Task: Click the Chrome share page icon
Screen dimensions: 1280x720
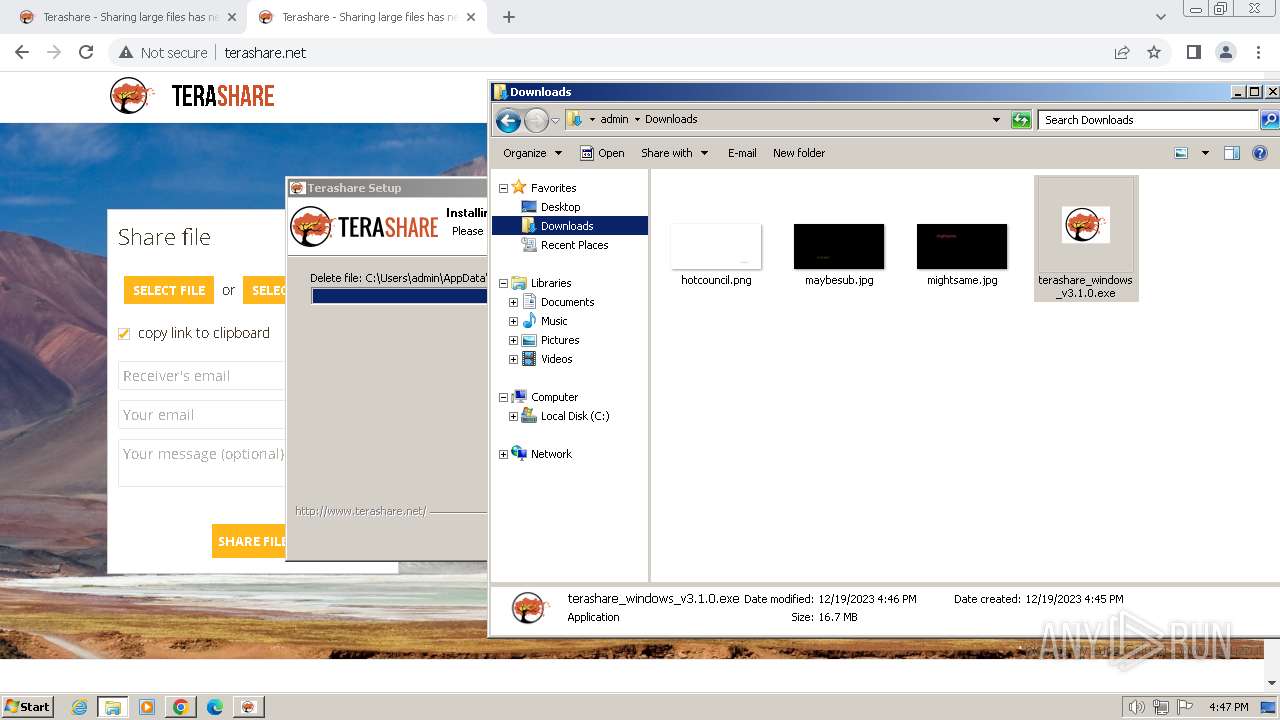Action: coord(1122,52)
